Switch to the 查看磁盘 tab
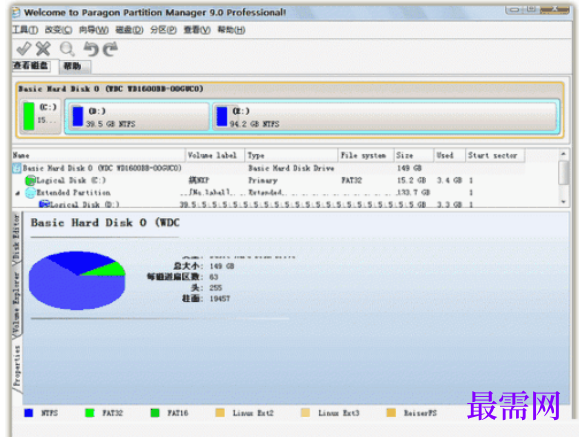Image resolution: width=579 pixels, height=437 pixels. 31,66
